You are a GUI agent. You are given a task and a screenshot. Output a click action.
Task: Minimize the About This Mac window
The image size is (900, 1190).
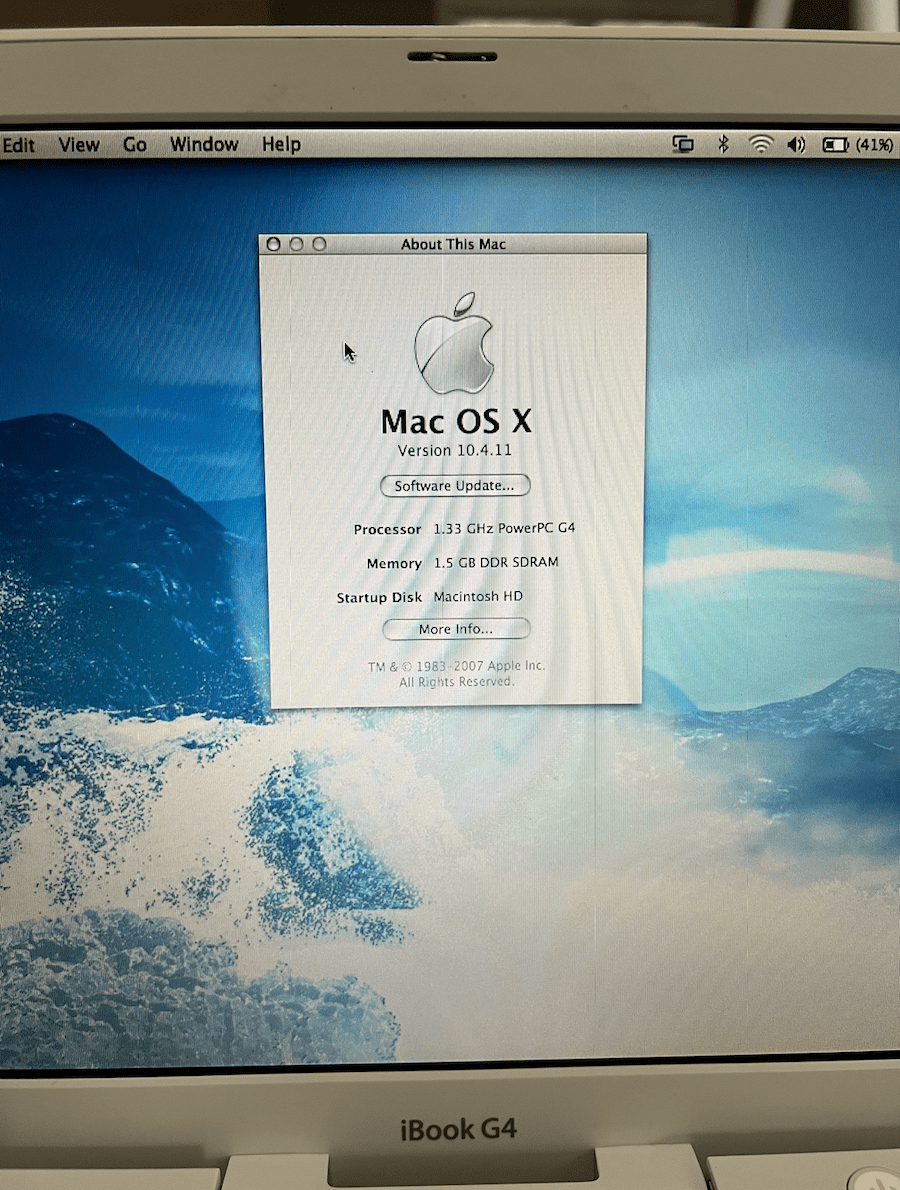[297, 244]
